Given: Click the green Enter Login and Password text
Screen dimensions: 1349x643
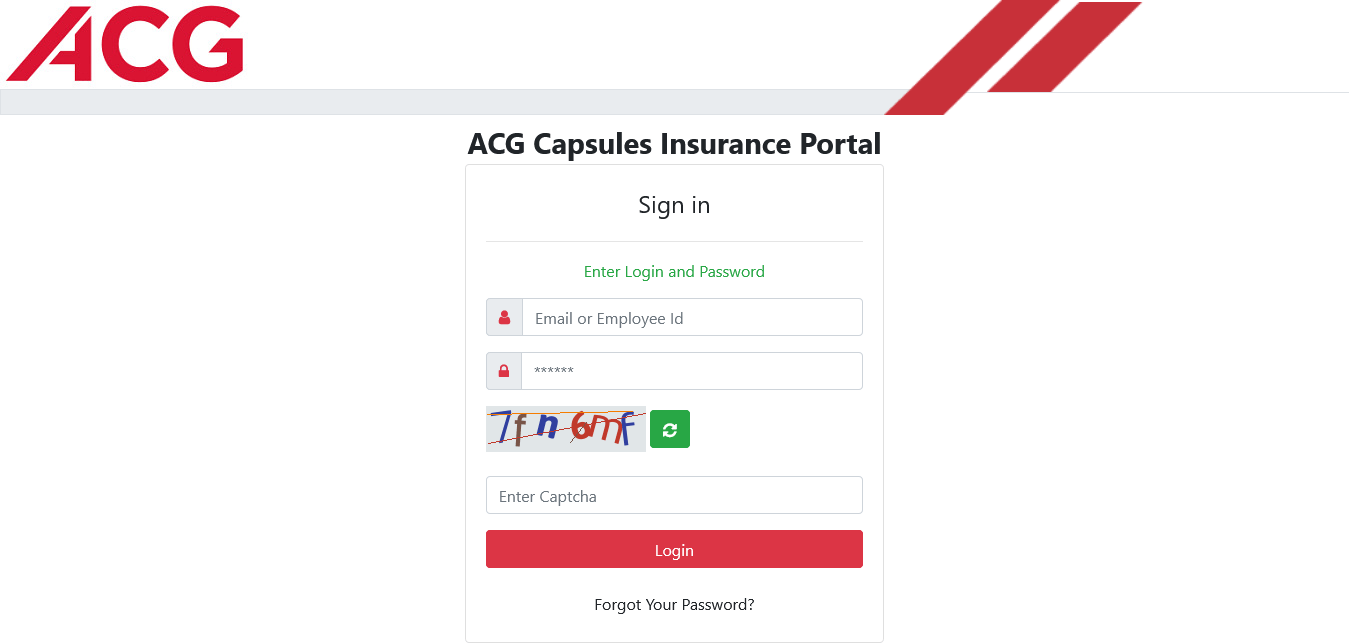Looking at the screenshot, I should 674,272.
